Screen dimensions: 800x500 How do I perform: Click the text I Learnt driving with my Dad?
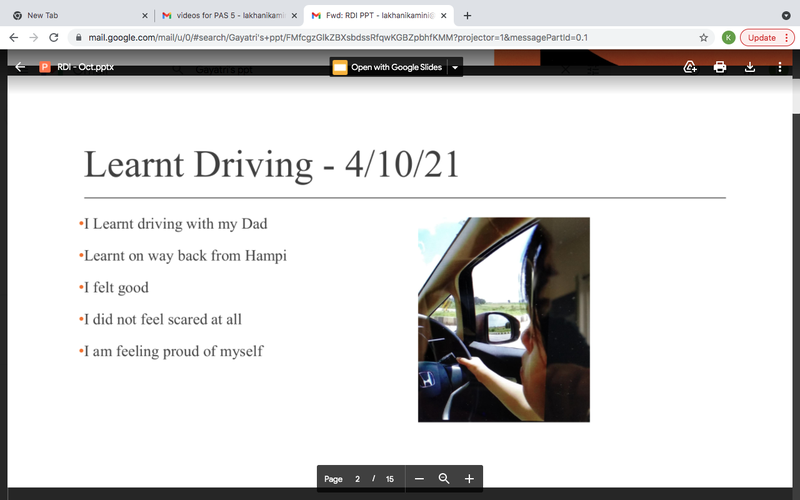(x=176, y=224)
